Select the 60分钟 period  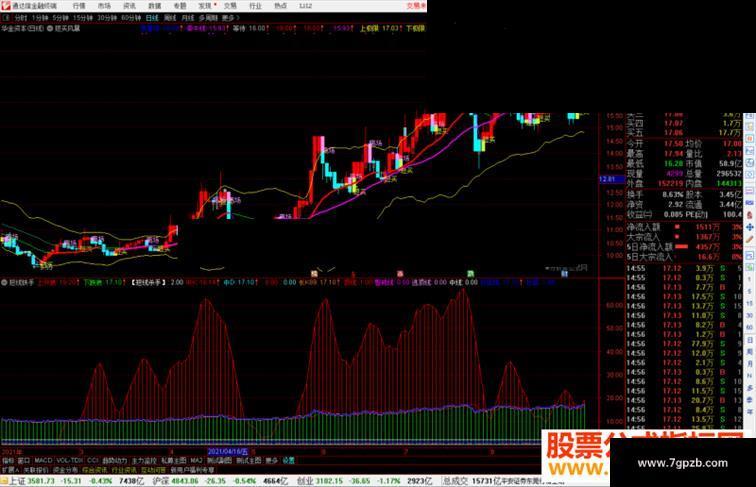(131, 18)
